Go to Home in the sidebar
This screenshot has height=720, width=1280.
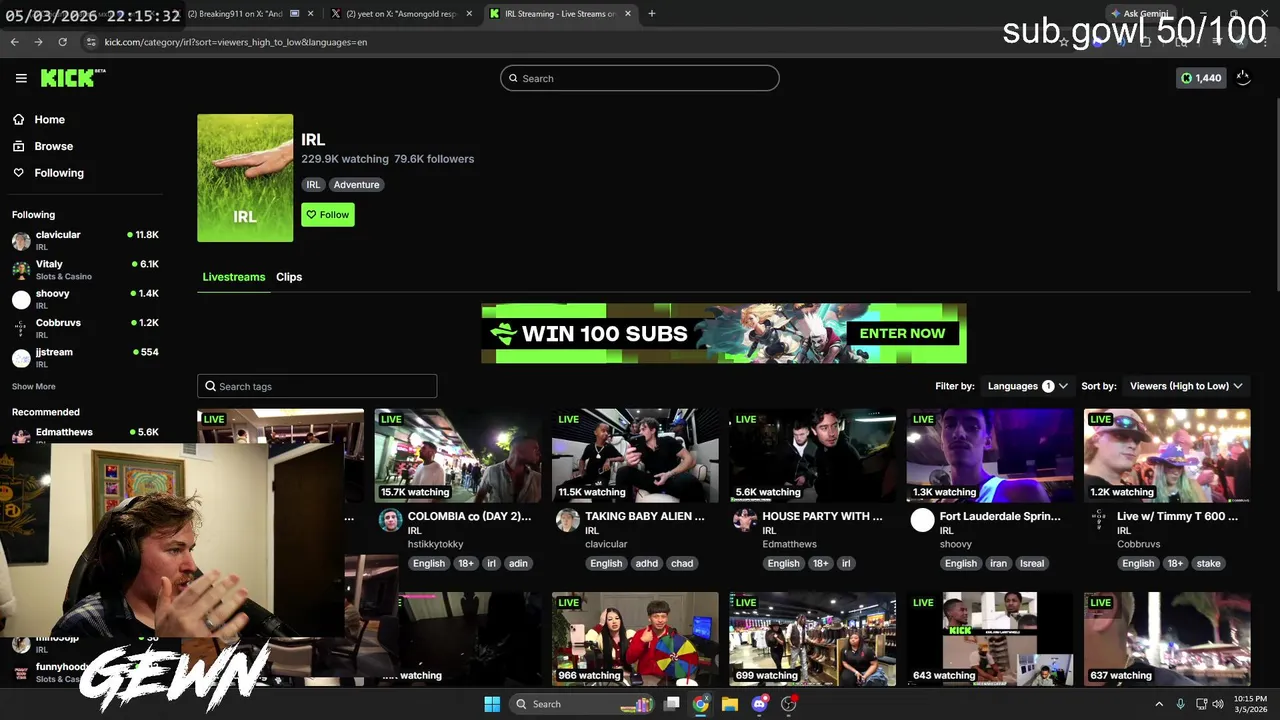49,119
